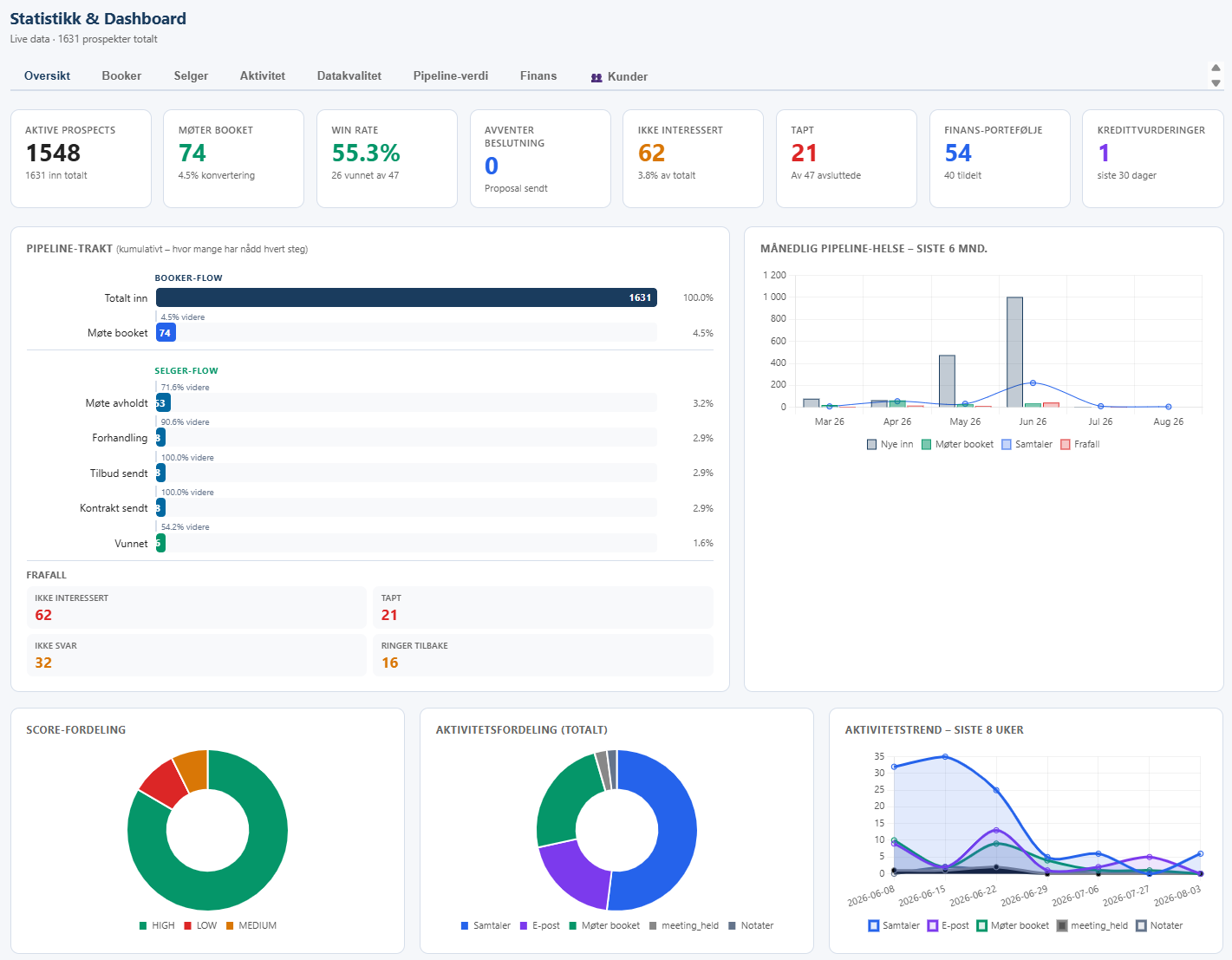This screenshot has height=960, width=1232.
Task: Click the '90.6% videre' label
Action: 185,422
